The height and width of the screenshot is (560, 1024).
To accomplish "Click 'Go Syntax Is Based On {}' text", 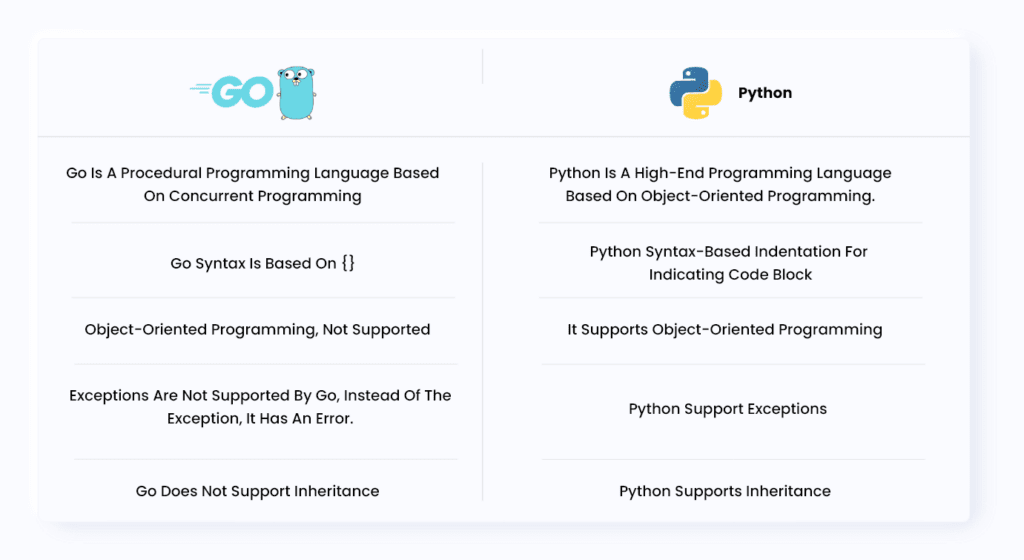I will tap(263, 263).
